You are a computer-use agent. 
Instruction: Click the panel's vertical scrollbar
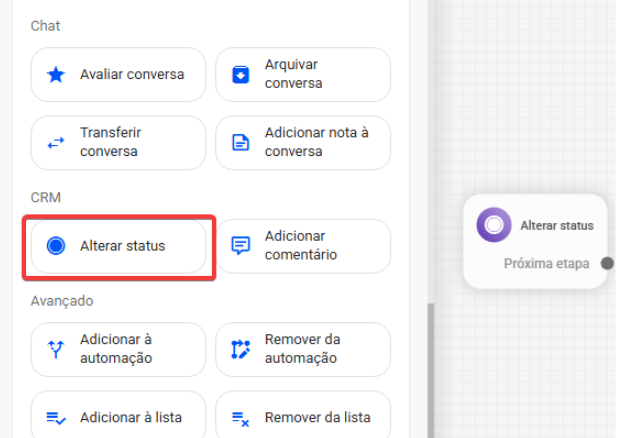pyautogui.click(x=431, y=371)
